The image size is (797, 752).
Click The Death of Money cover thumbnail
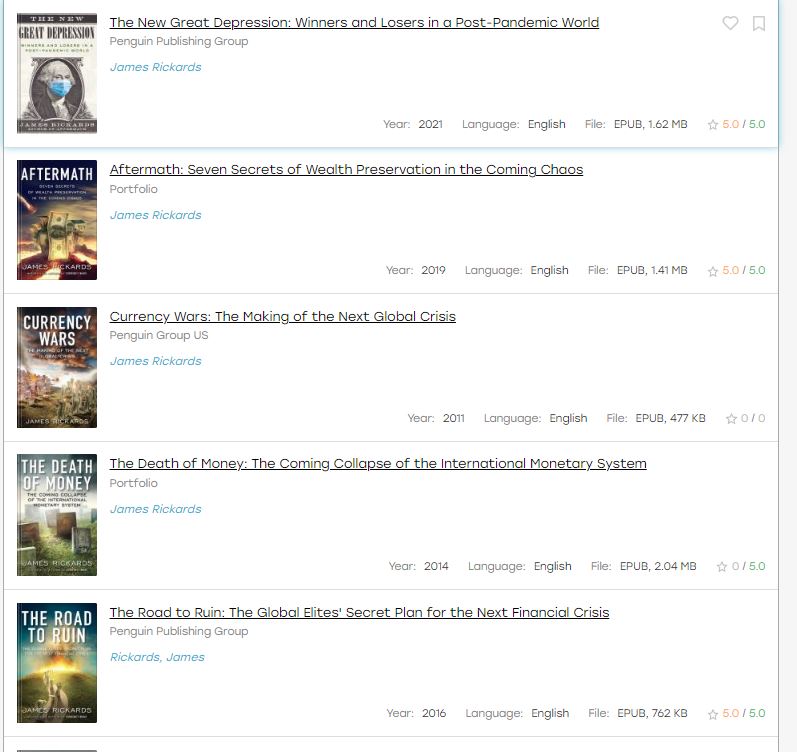(57, 515)
